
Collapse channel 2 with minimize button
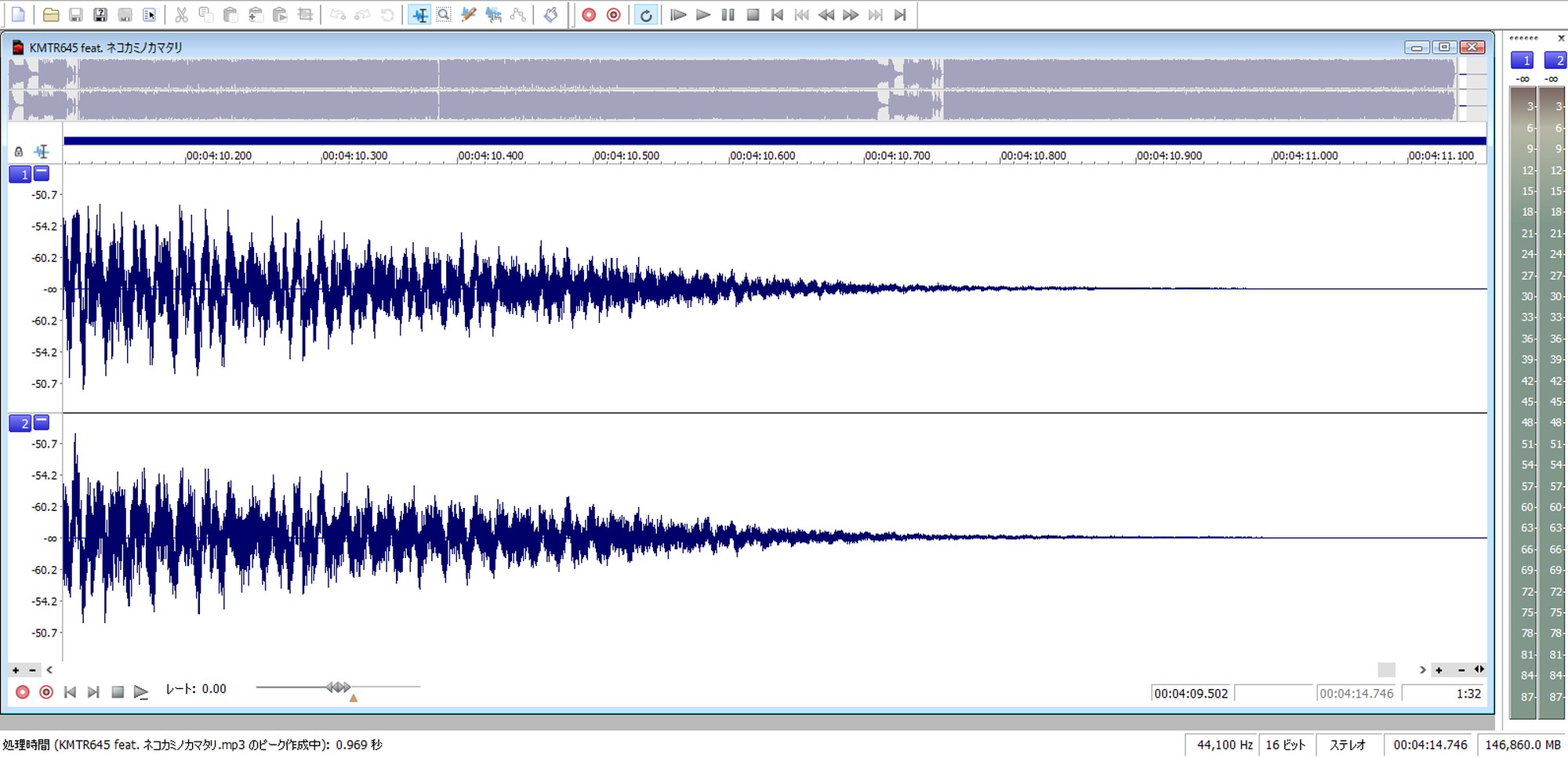pyautogui.click(x=42, y=422)
